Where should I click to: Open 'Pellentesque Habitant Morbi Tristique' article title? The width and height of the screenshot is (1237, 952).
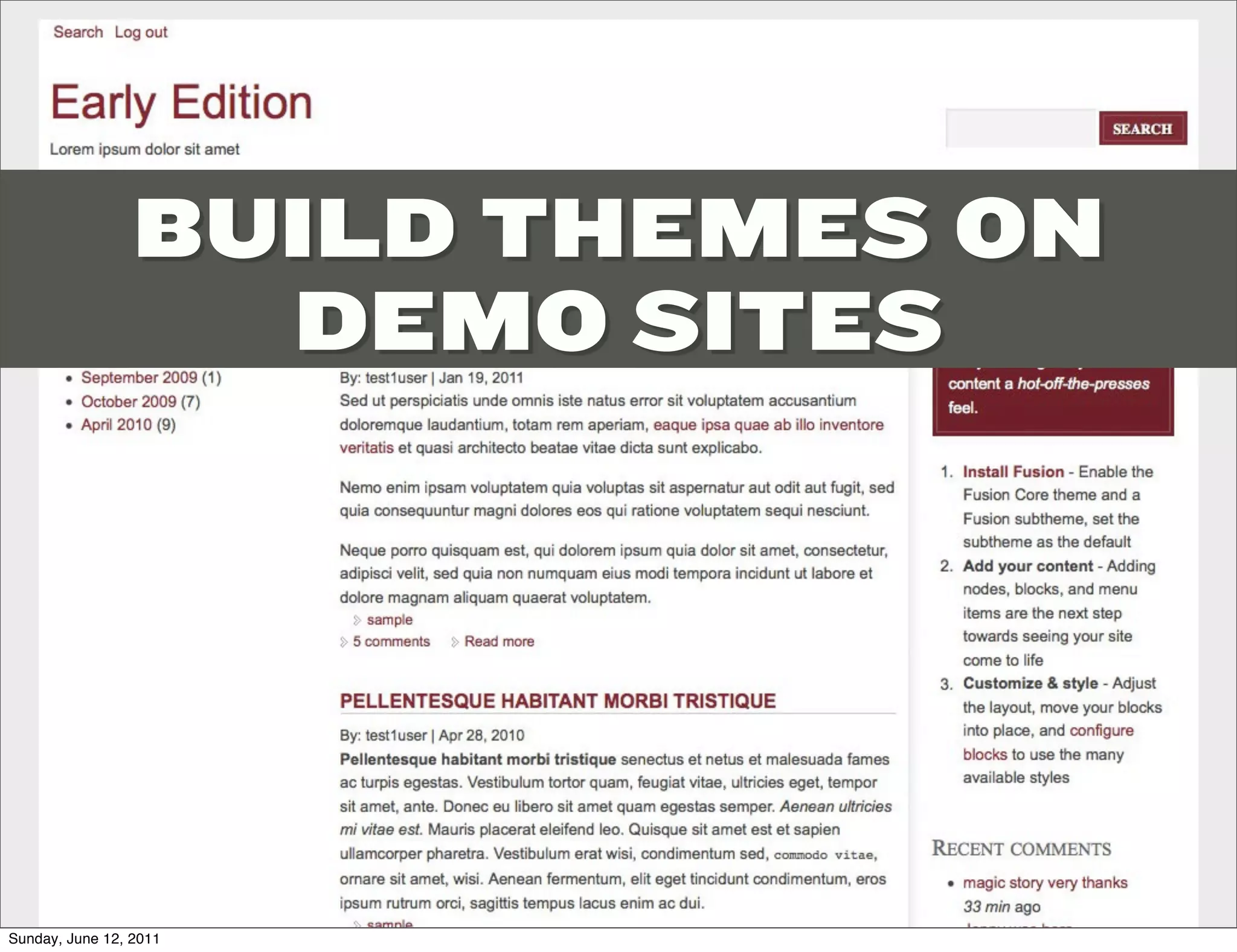[x=557, y=701]
